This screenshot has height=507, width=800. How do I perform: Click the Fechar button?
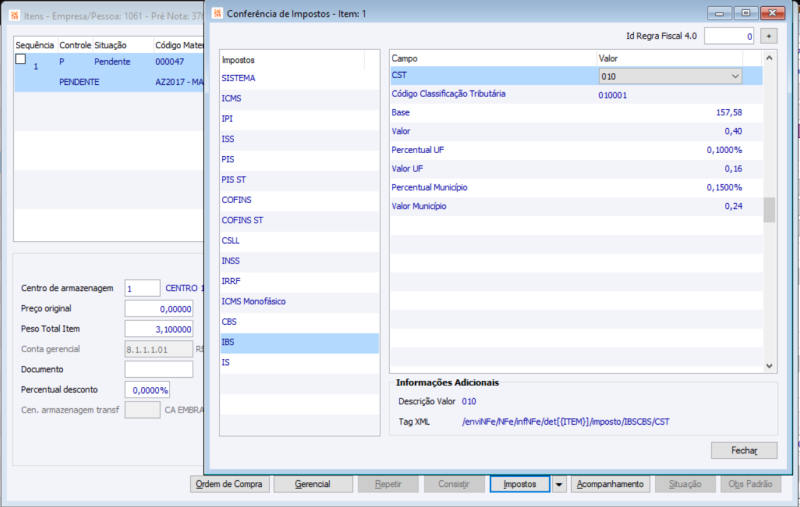coord(744,450)
